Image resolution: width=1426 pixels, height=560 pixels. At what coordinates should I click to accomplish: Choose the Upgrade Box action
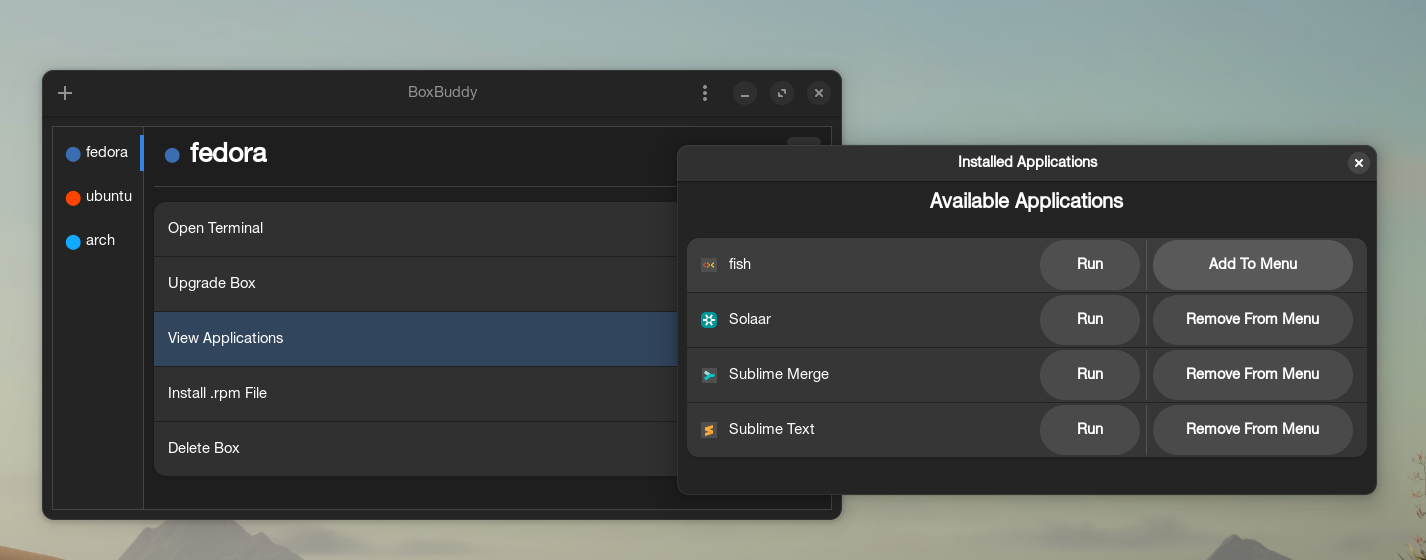pos(416,284)
